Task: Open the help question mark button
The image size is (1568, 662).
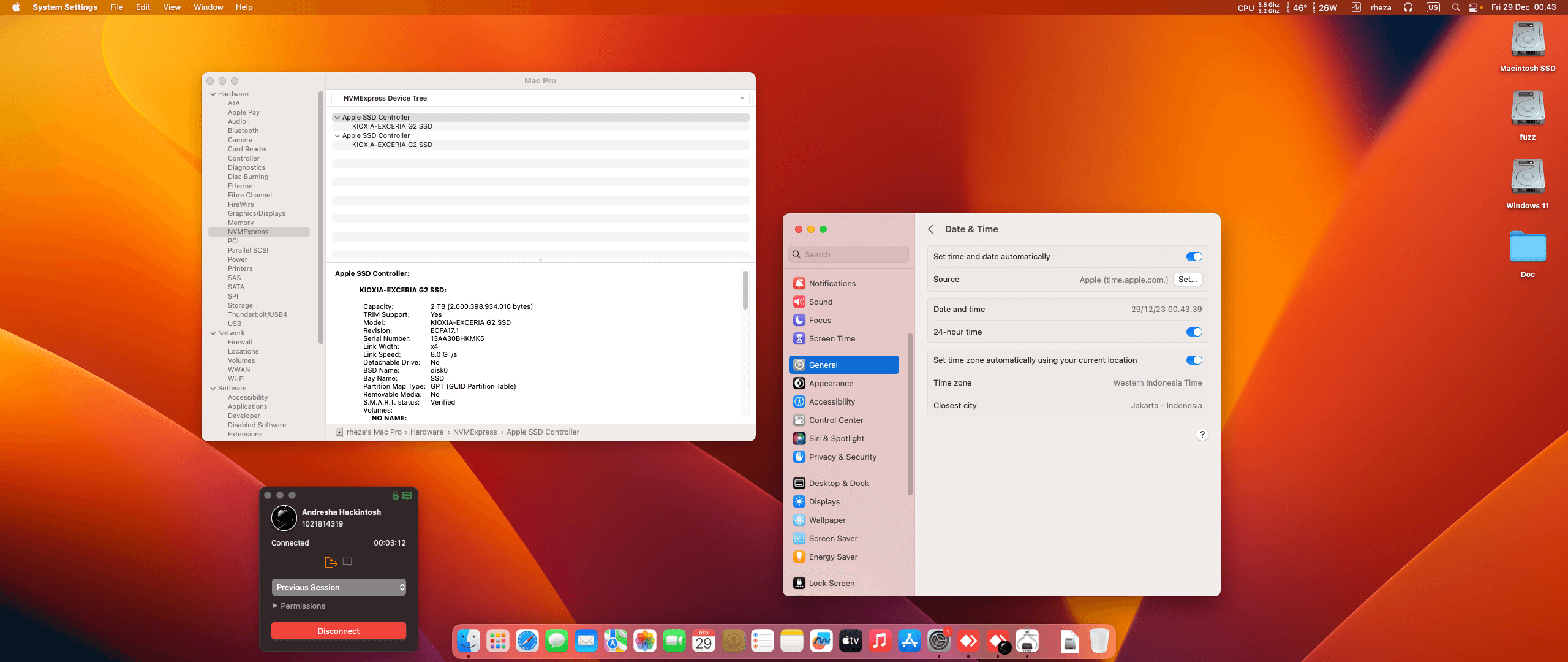Action: (1202, 435)
